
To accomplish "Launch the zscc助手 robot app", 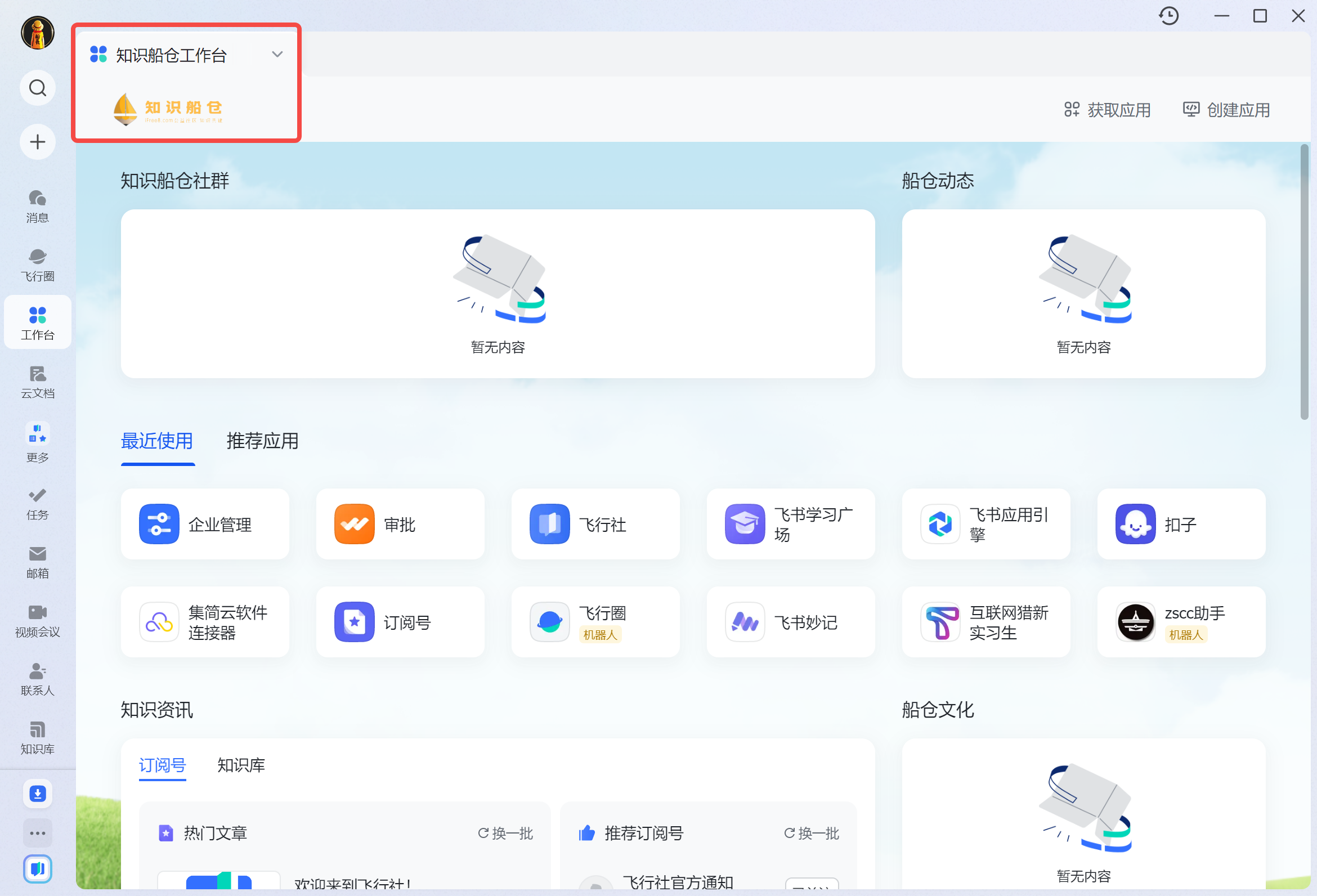I will 1181,622.
